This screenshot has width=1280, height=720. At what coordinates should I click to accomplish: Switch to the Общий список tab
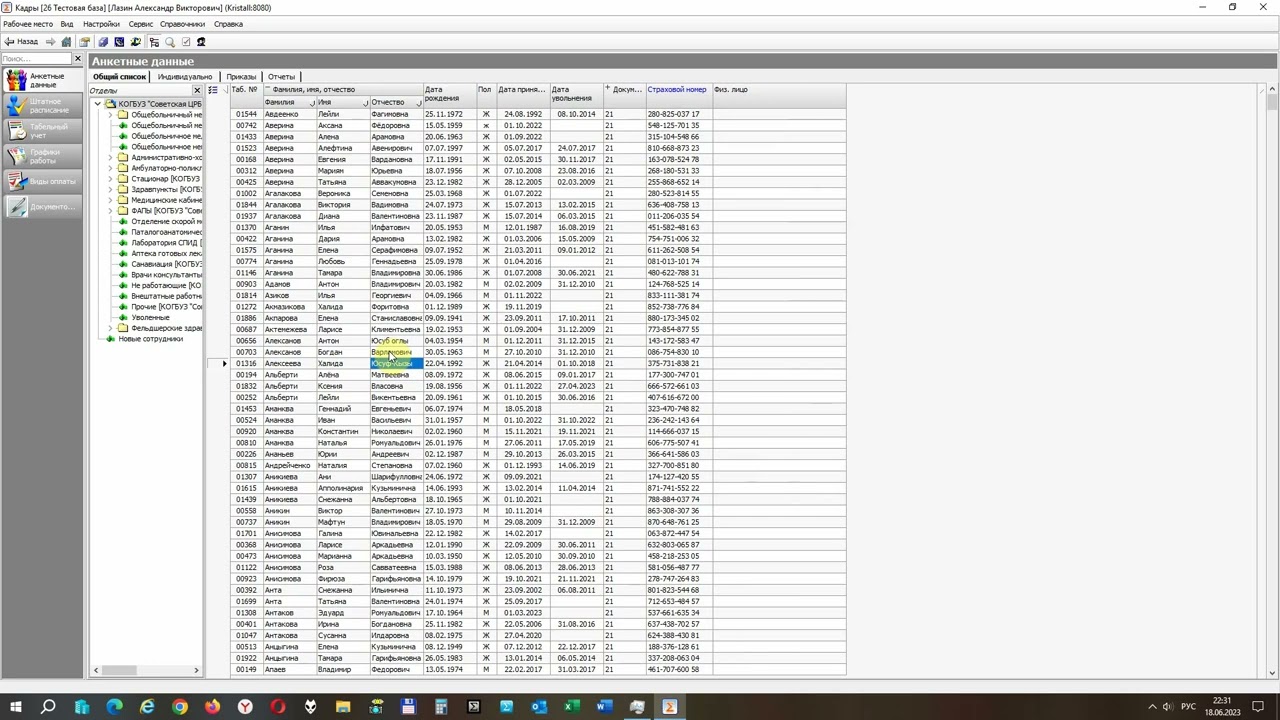click(119, 76)
